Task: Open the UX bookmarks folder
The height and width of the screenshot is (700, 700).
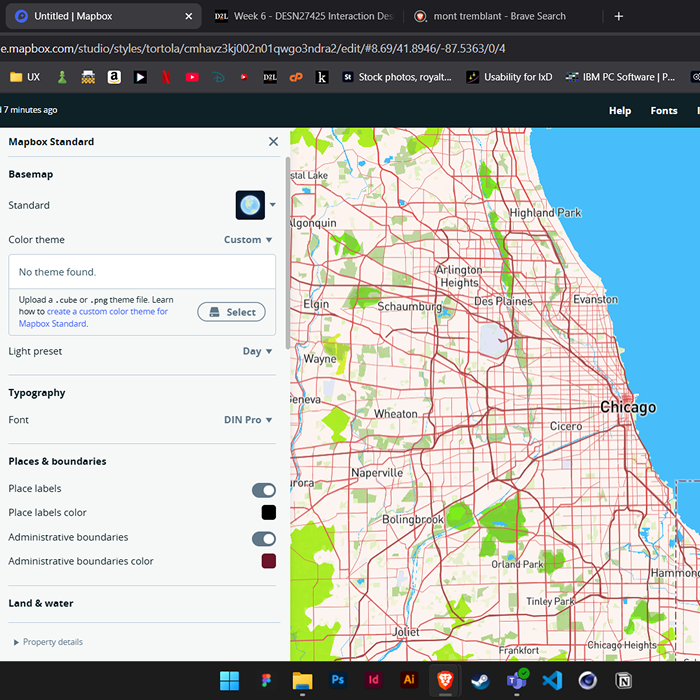Action: click(25, 77)
